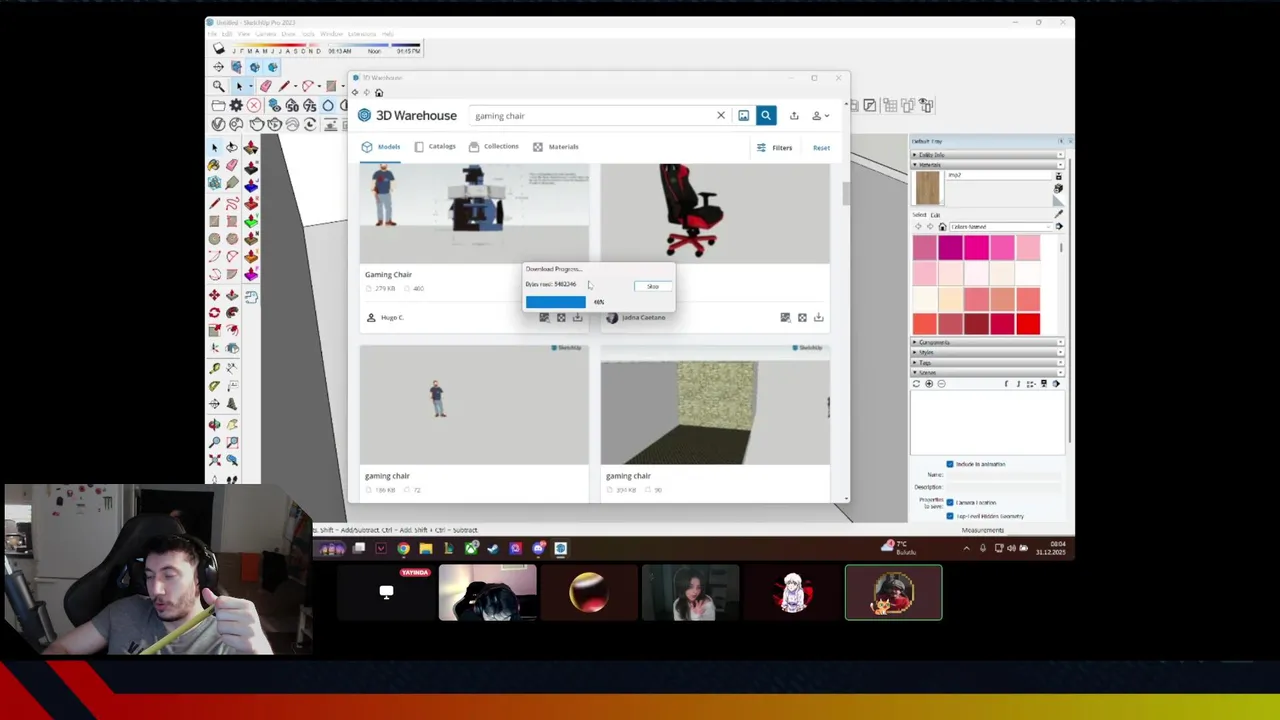This screenshot has height=720, width=1280.
Task: Clear the gaming chair search text
Action: (x=720, y=116)
